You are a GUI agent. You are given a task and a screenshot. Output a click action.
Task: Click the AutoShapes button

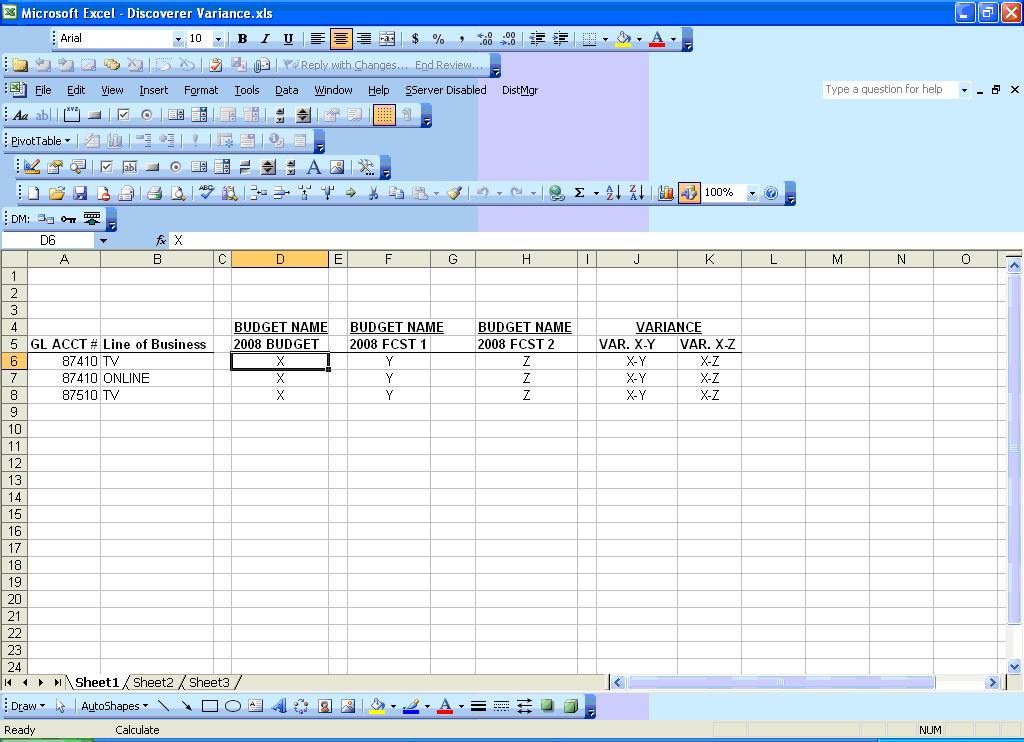(x=113, y=706)
